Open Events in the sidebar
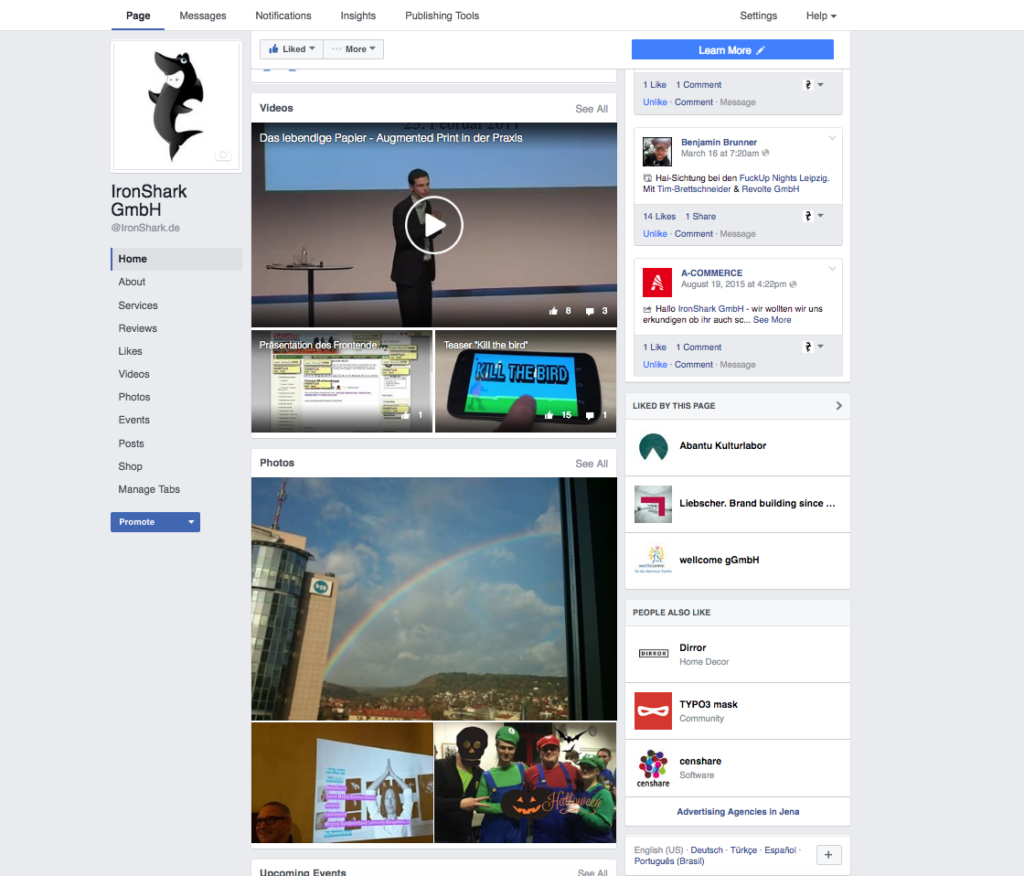Image resolution: width=1024 pixels, height=876 pixels. (x=134, y=420)
